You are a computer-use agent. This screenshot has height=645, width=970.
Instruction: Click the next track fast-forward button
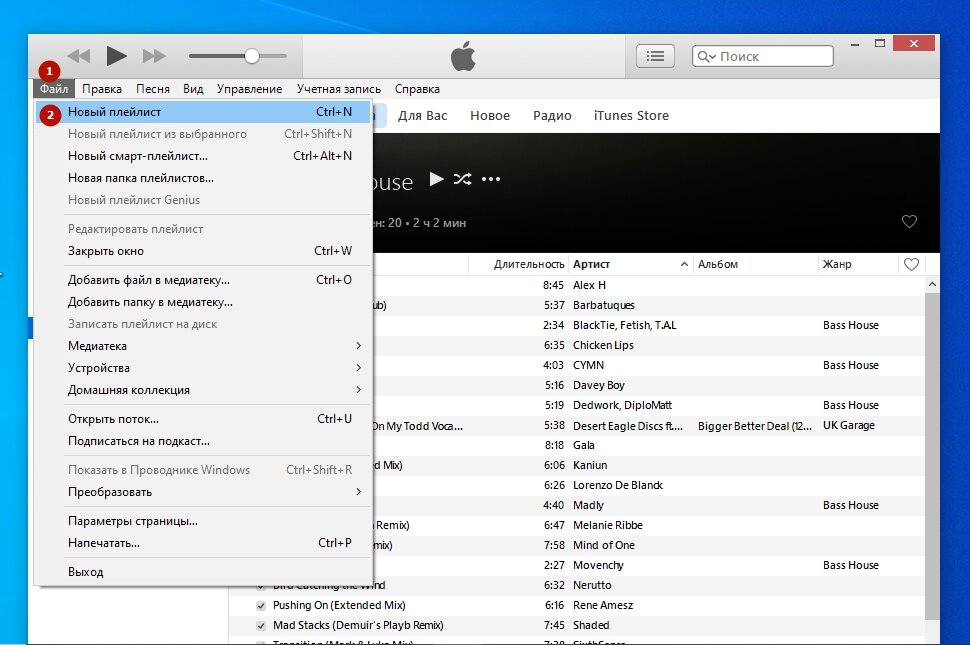(154, 56)
